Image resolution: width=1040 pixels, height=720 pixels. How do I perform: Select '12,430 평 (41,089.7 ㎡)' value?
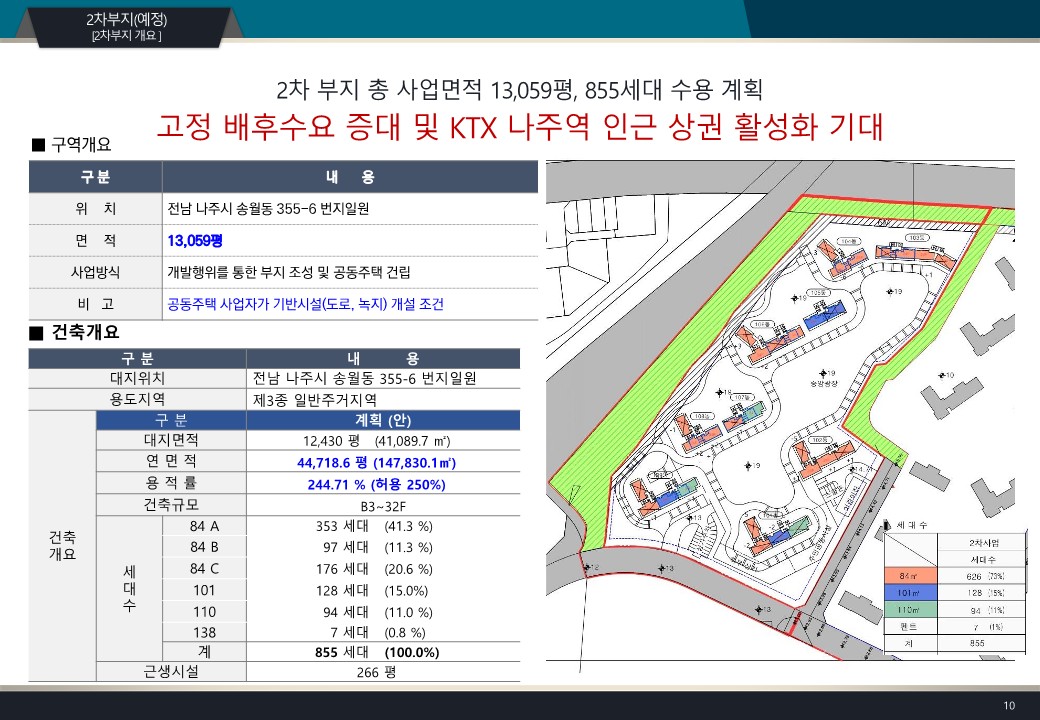tap(376, 441)
